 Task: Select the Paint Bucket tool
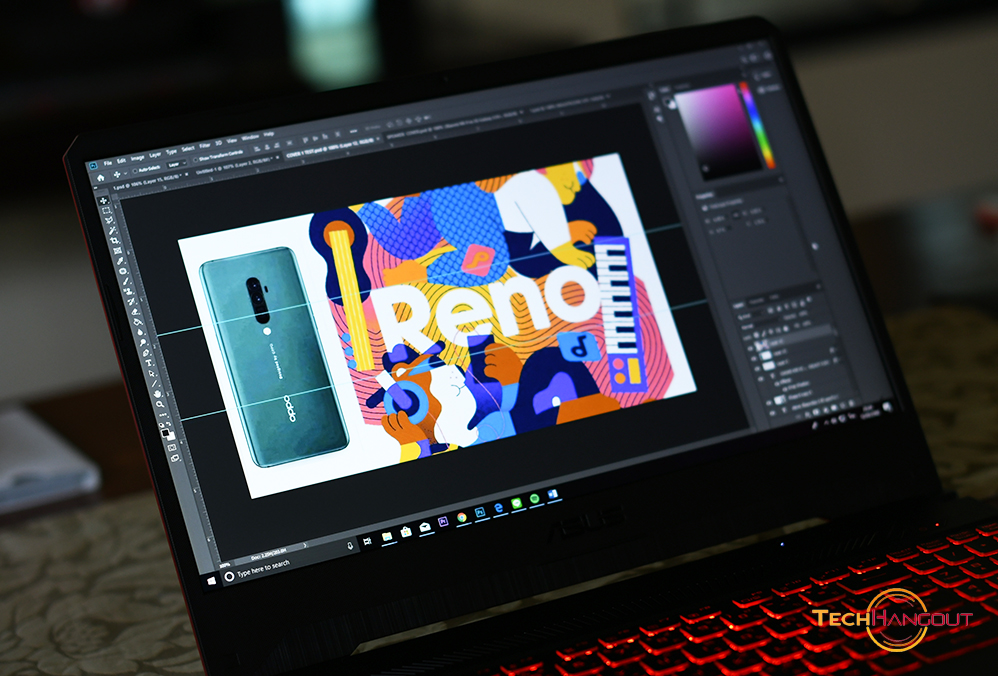(138, 322)
